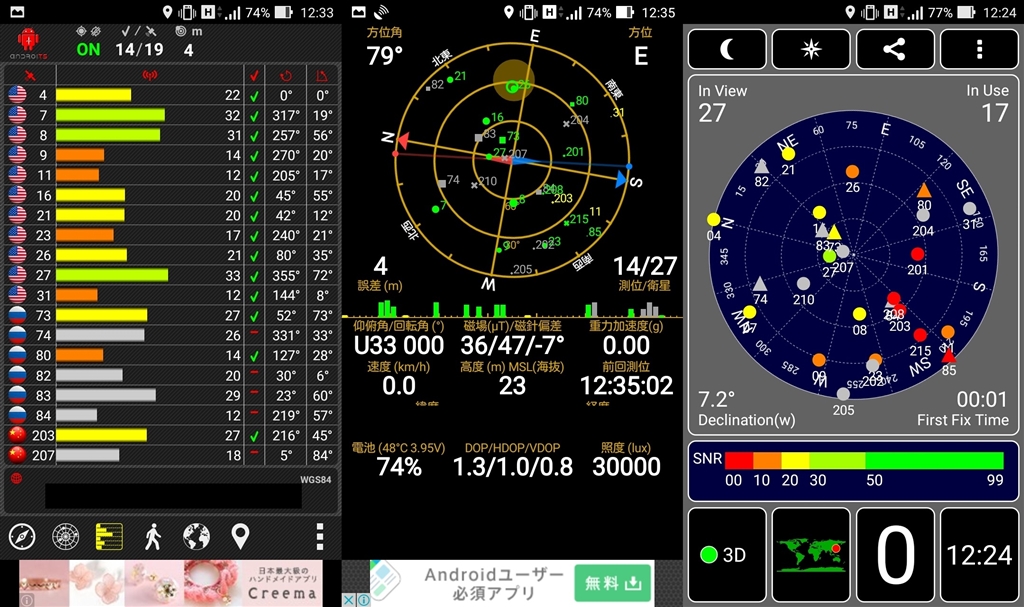Close the Android ad using the X icon
The width and height of the screenshot is (1024, 607).
(x=349, y=600)
